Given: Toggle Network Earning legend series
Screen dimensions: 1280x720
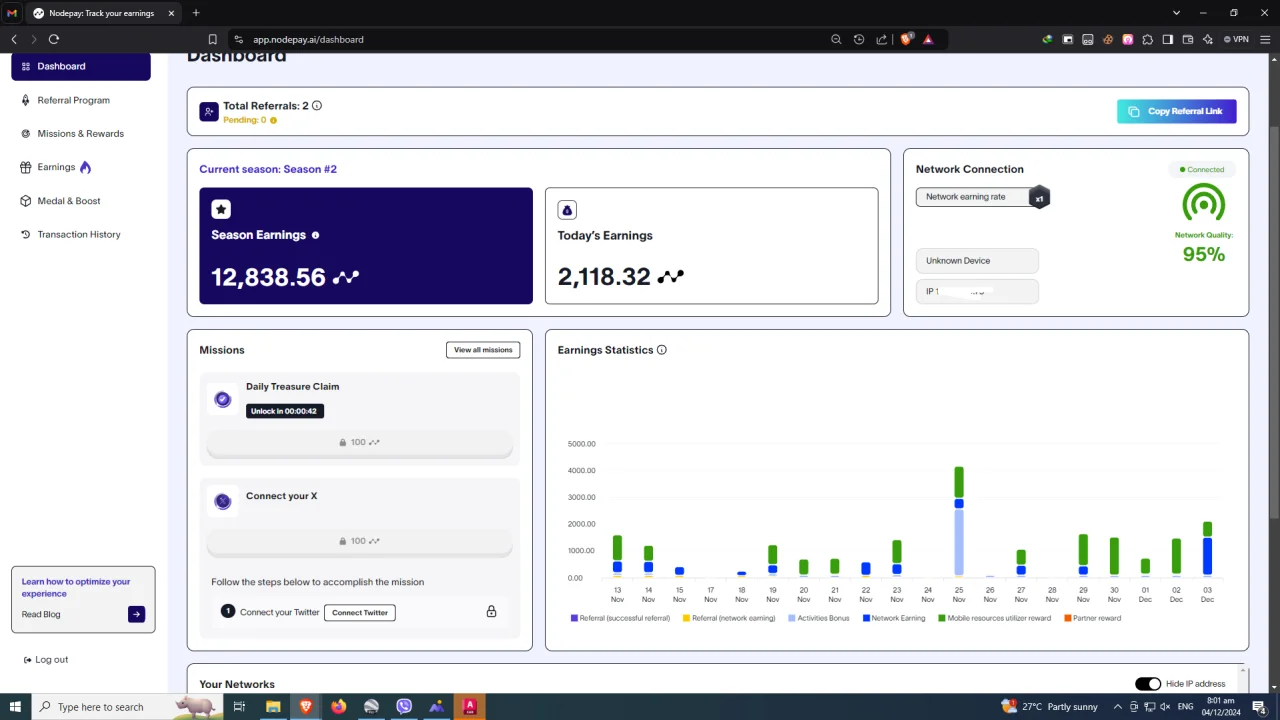Looking at the screenshot, I should point(893,618).
